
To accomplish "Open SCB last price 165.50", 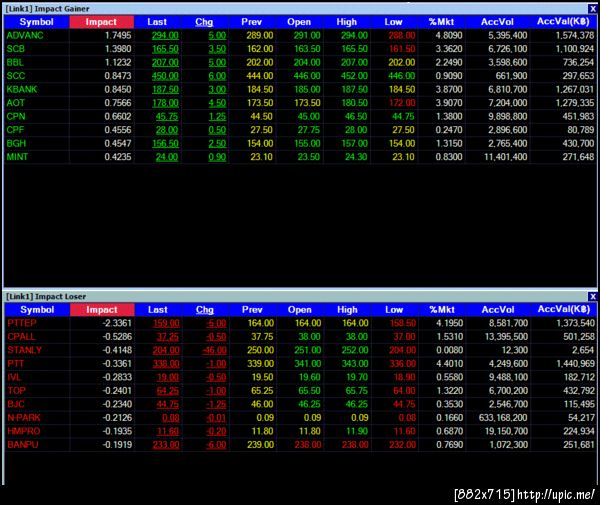I will tap(165, 49).
